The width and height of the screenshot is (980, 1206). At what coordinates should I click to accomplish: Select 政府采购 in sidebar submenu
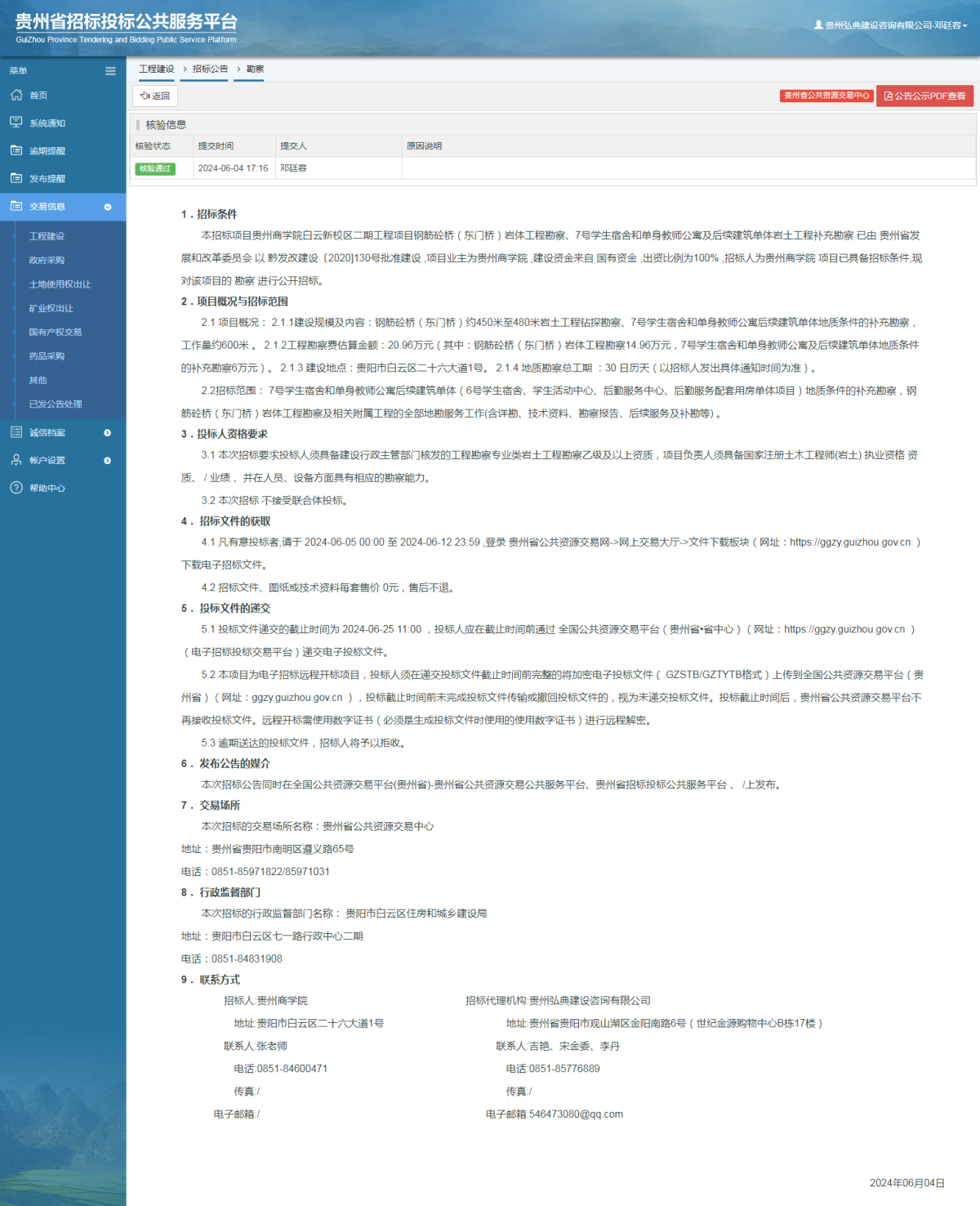[x=47, y=260]
